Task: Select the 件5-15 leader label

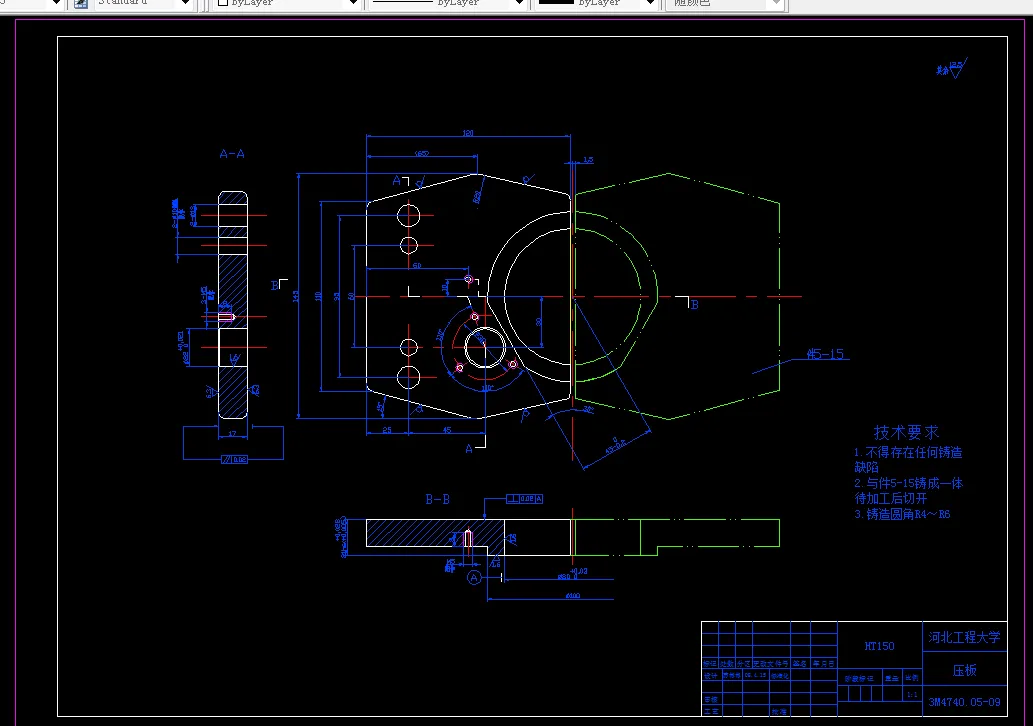Action: [x=825, y=354]
